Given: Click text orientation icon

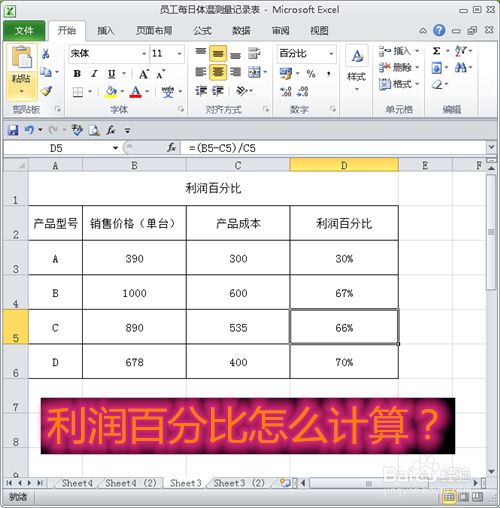Looking at the screenshot, I should pyautogui.click(x=242, y=90).
